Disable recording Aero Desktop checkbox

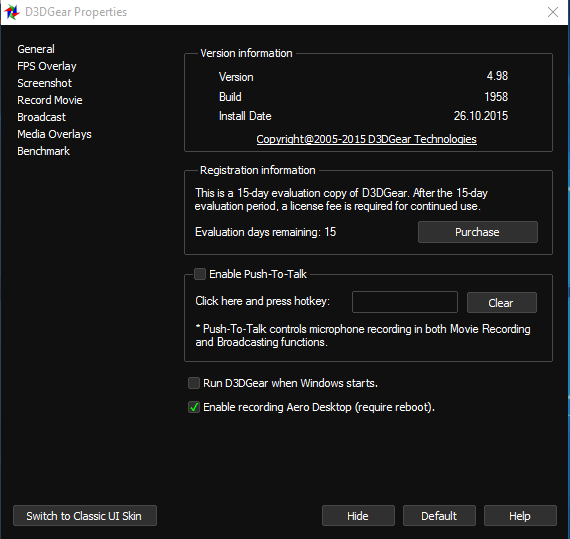194,407
